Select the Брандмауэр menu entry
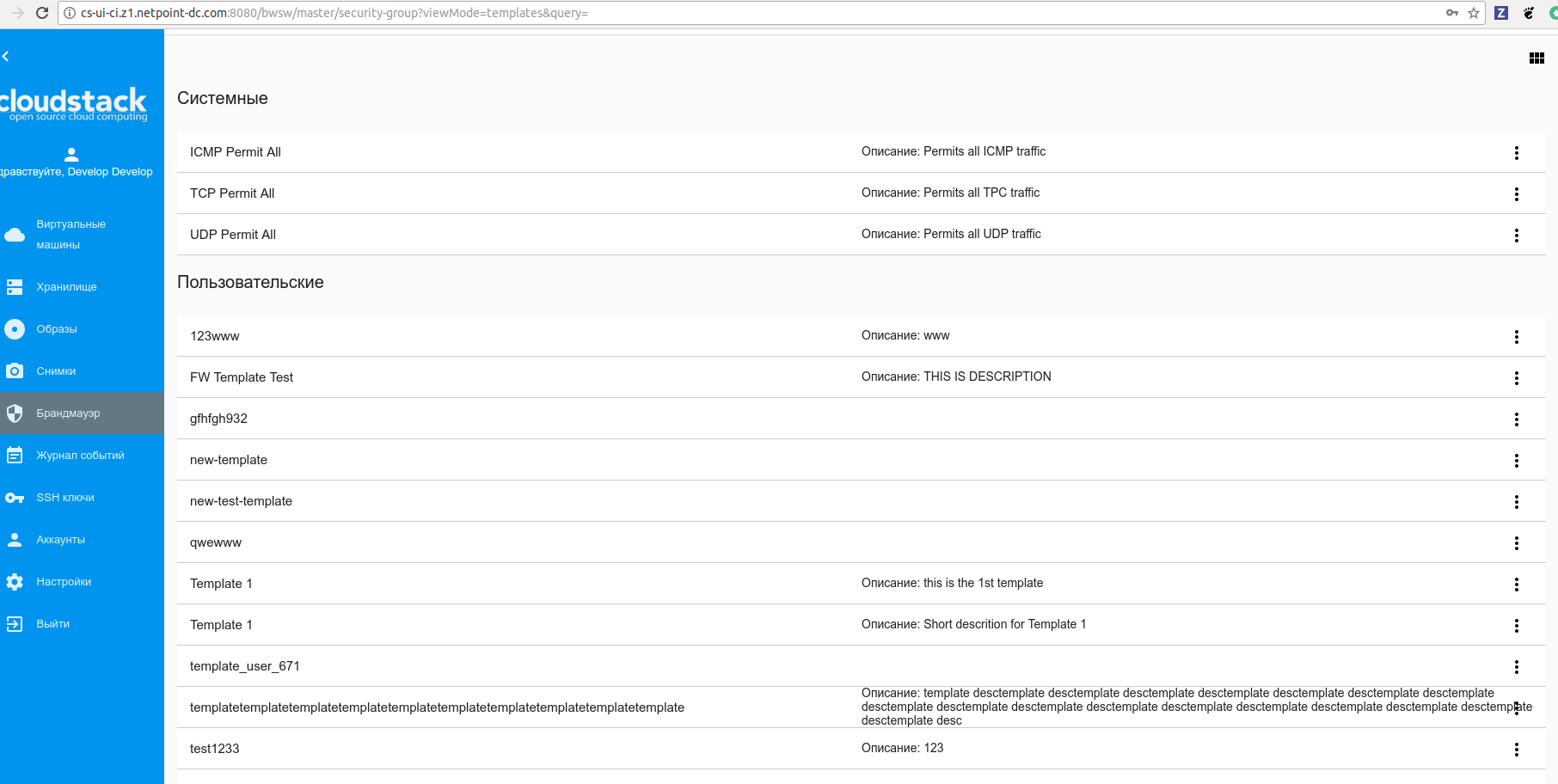This screenshot has height=784, width=1558. [x=69, y=413]
